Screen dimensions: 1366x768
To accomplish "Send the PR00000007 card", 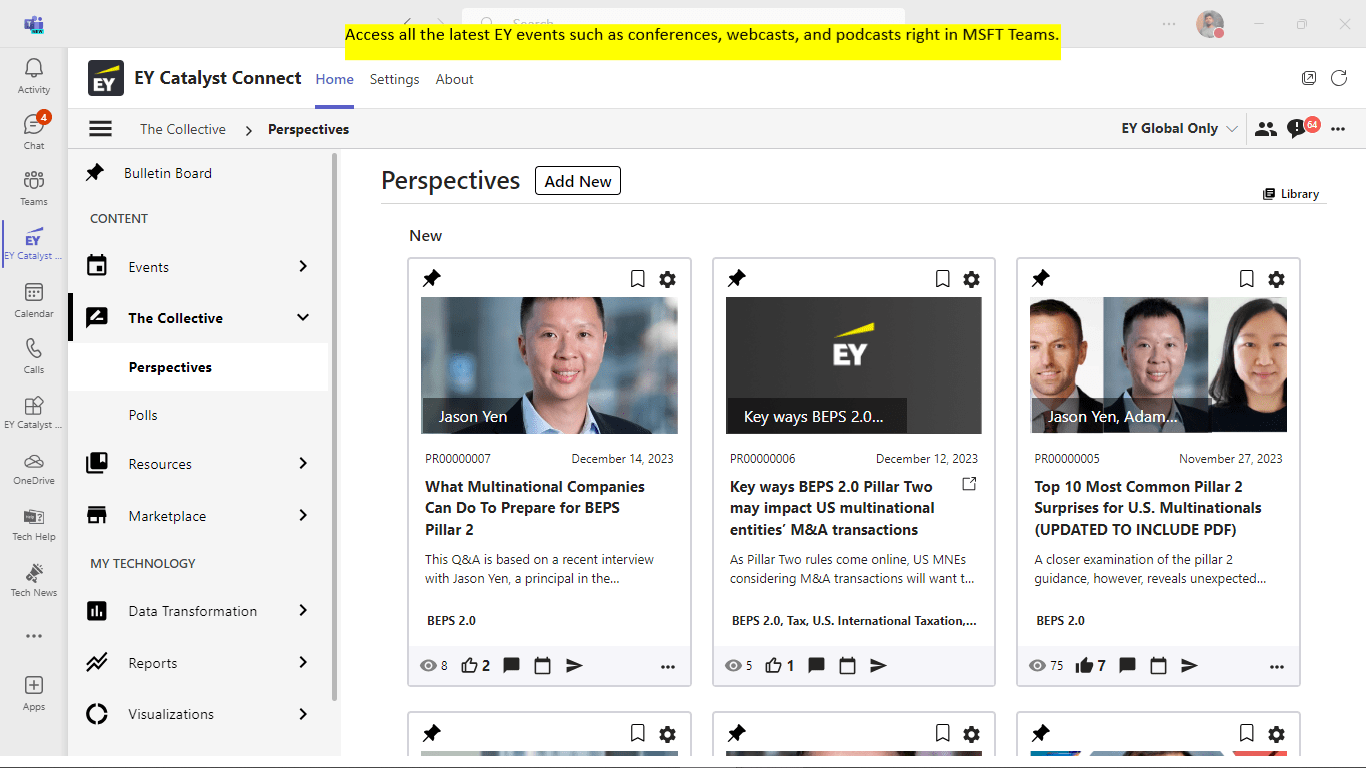I will 574,665.
